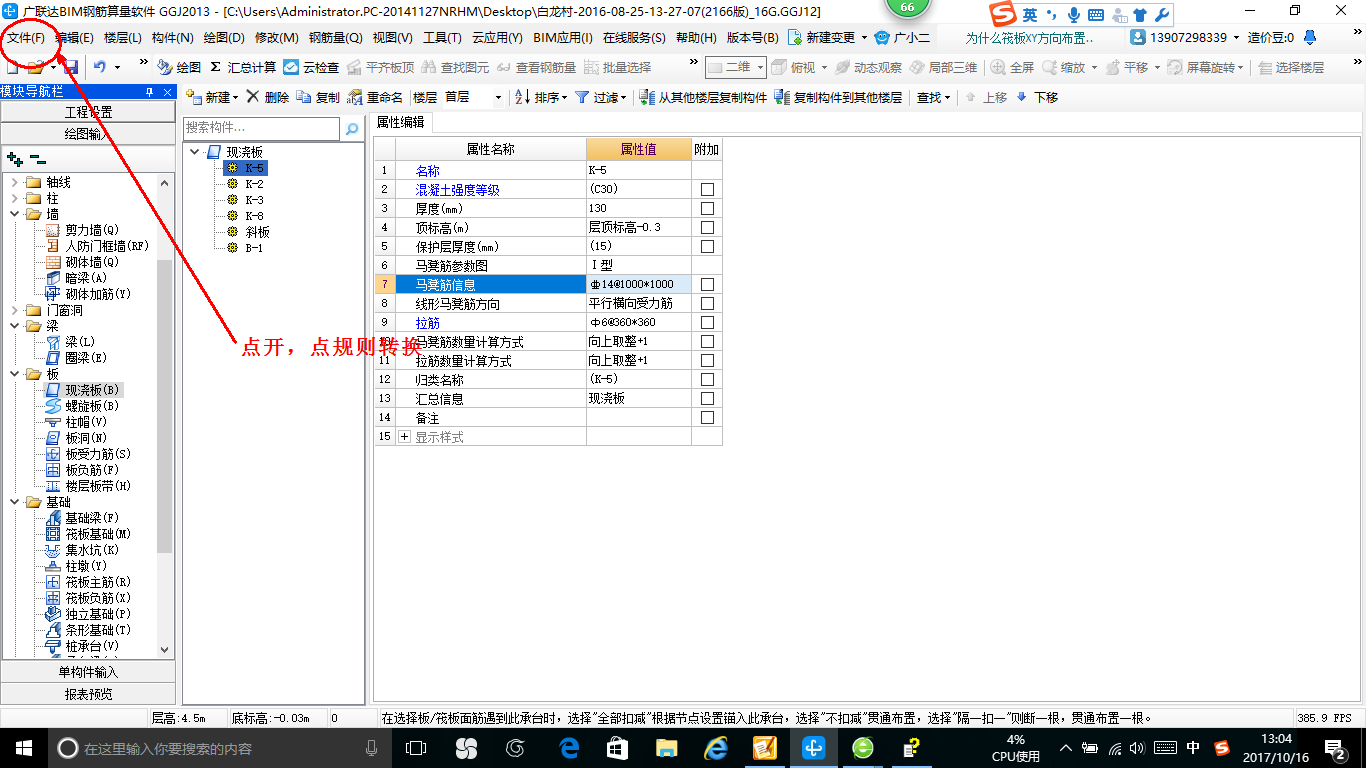The width and height of the screenshot is (1366, 768).
Task: Click 重命名 rename icon
Action: point(375,97)
